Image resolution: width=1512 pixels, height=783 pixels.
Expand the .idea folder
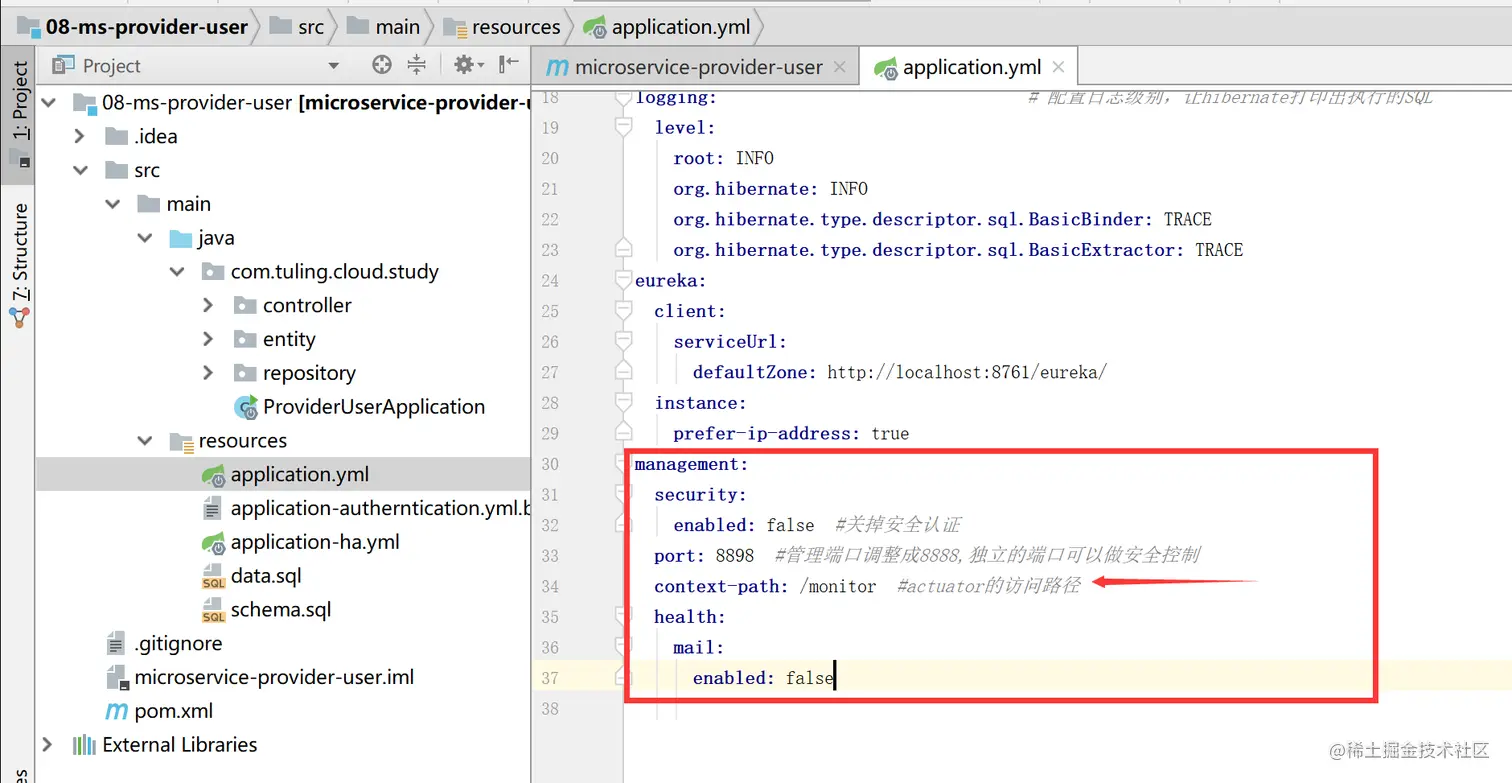point(80,136)
